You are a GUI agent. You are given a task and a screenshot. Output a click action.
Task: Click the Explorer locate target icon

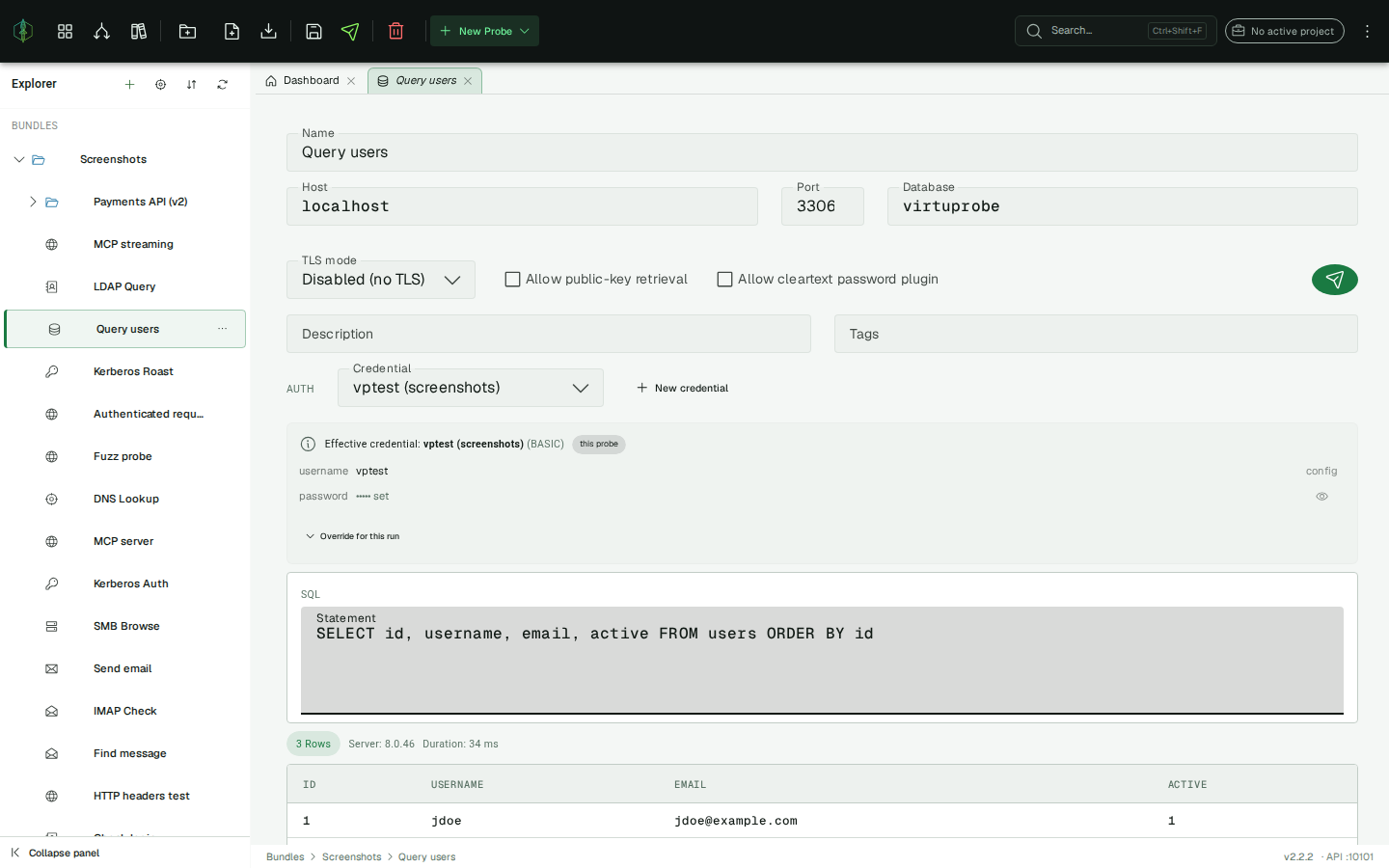tap(160, 84)
